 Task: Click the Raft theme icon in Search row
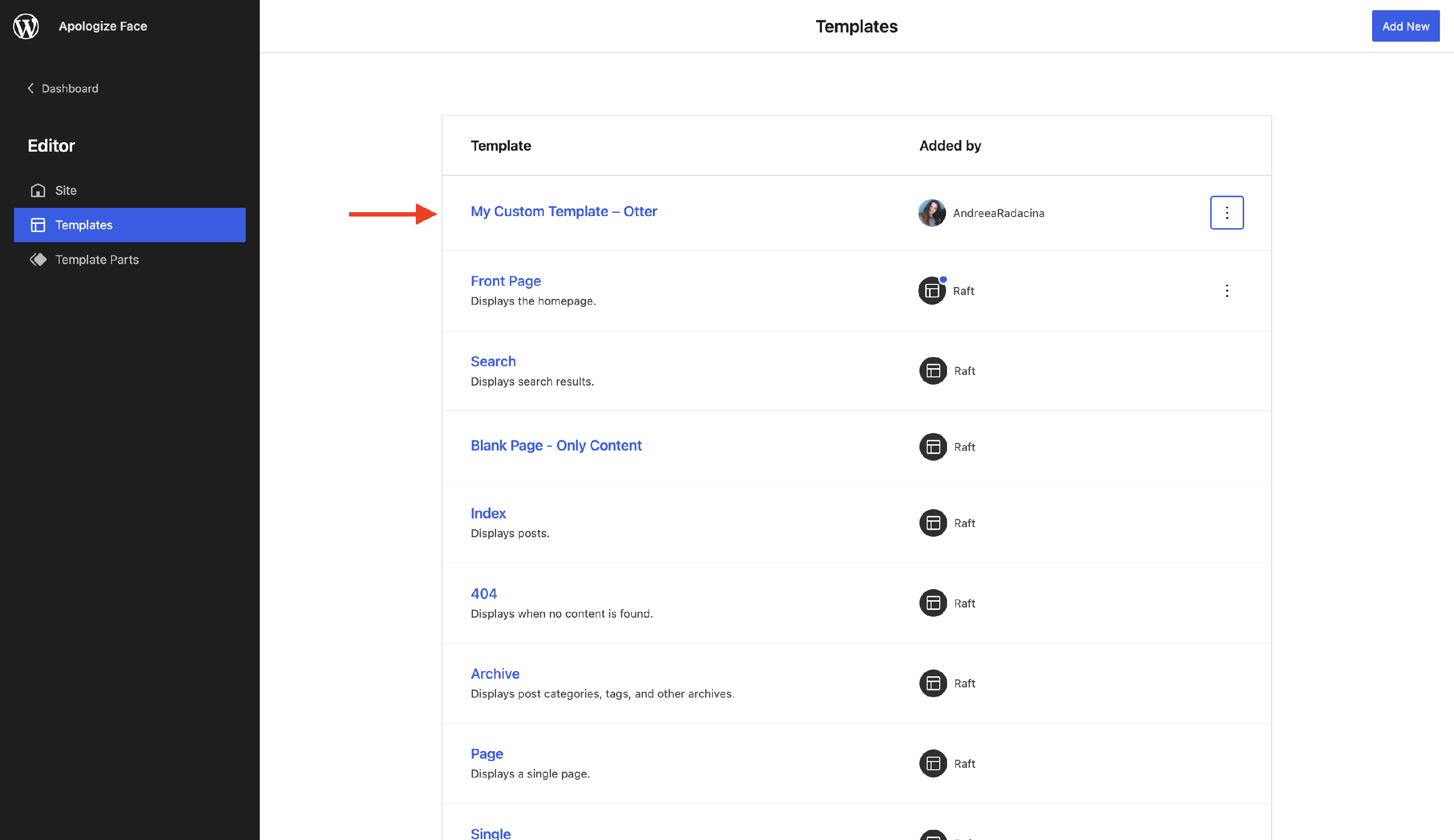933,371
